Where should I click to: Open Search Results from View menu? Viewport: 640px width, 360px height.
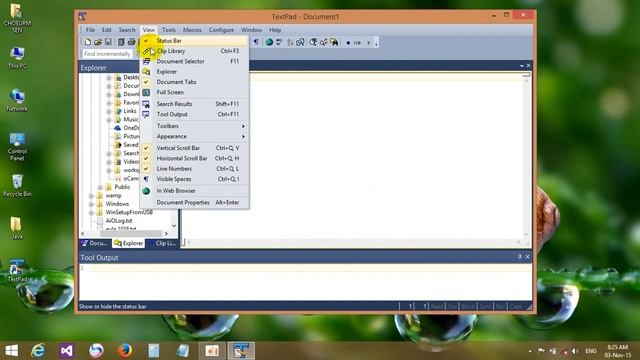pyautogui.click(x=194, y=104)
